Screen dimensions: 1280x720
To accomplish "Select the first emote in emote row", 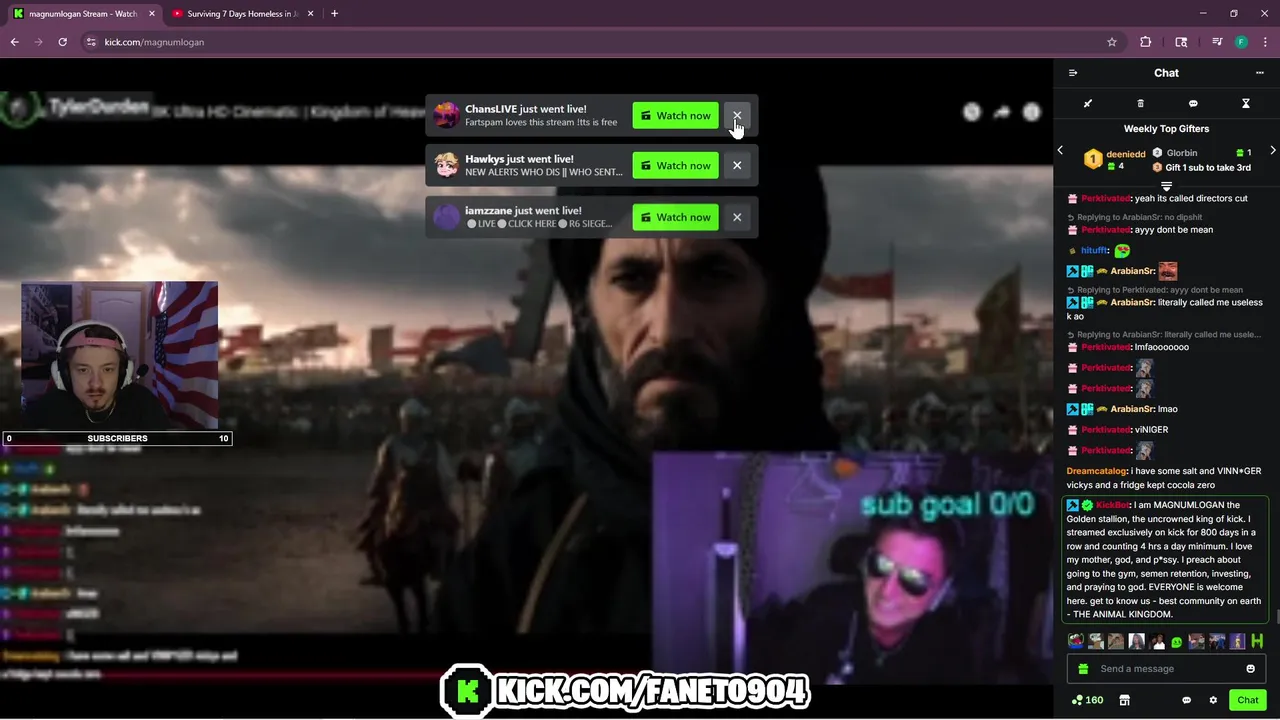I will [x=1076, y=641].
